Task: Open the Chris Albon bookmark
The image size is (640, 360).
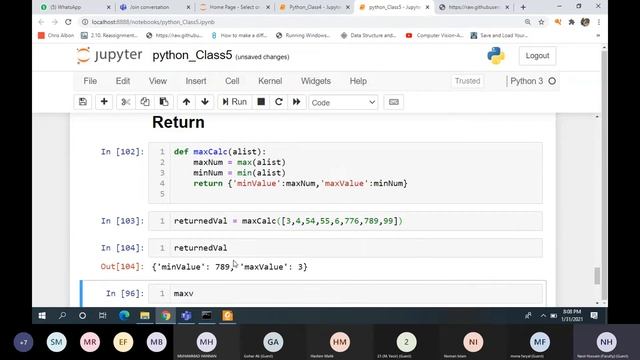Action: tap(56, 36)
